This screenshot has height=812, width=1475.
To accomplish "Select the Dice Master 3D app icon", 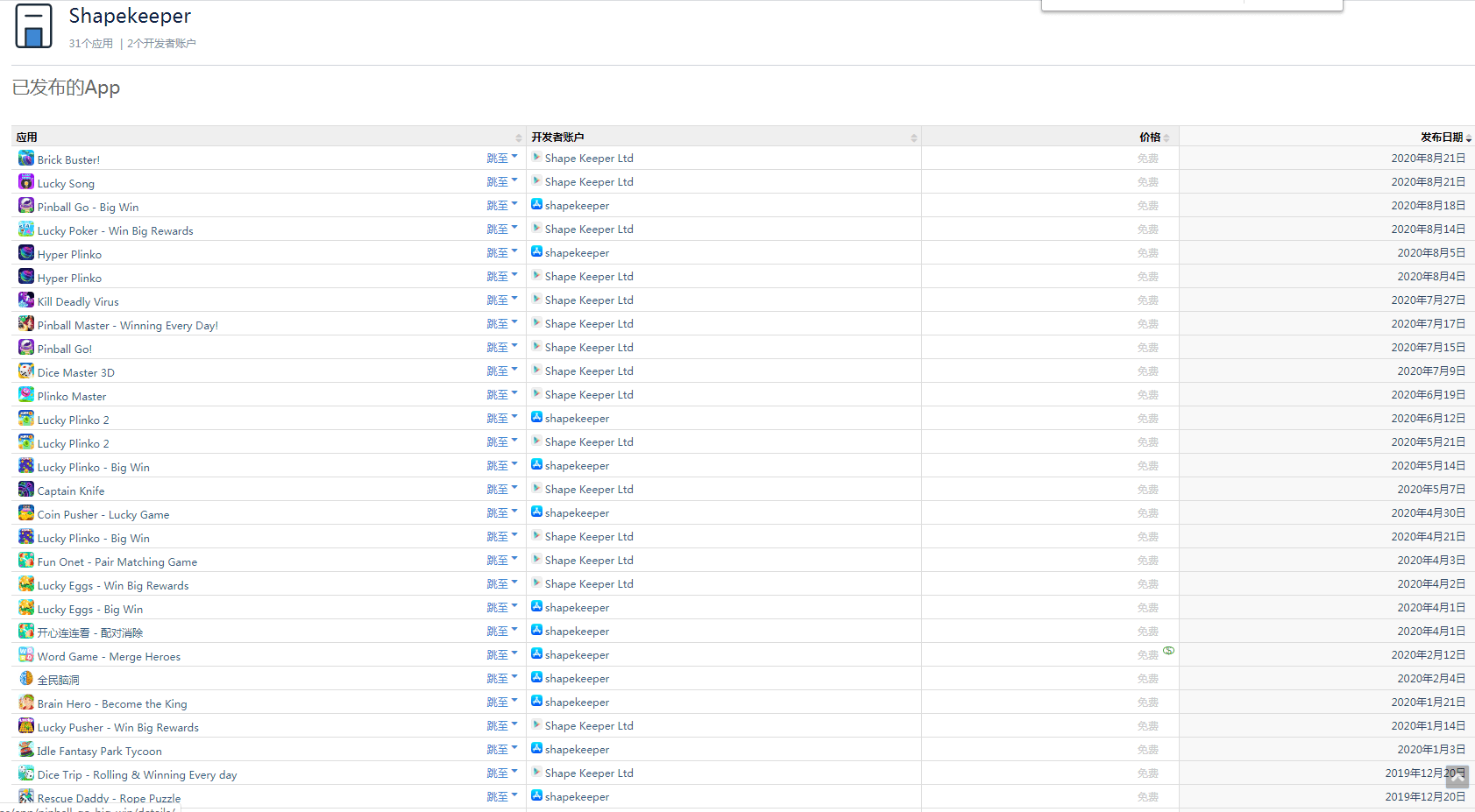I will coord(26,371).
